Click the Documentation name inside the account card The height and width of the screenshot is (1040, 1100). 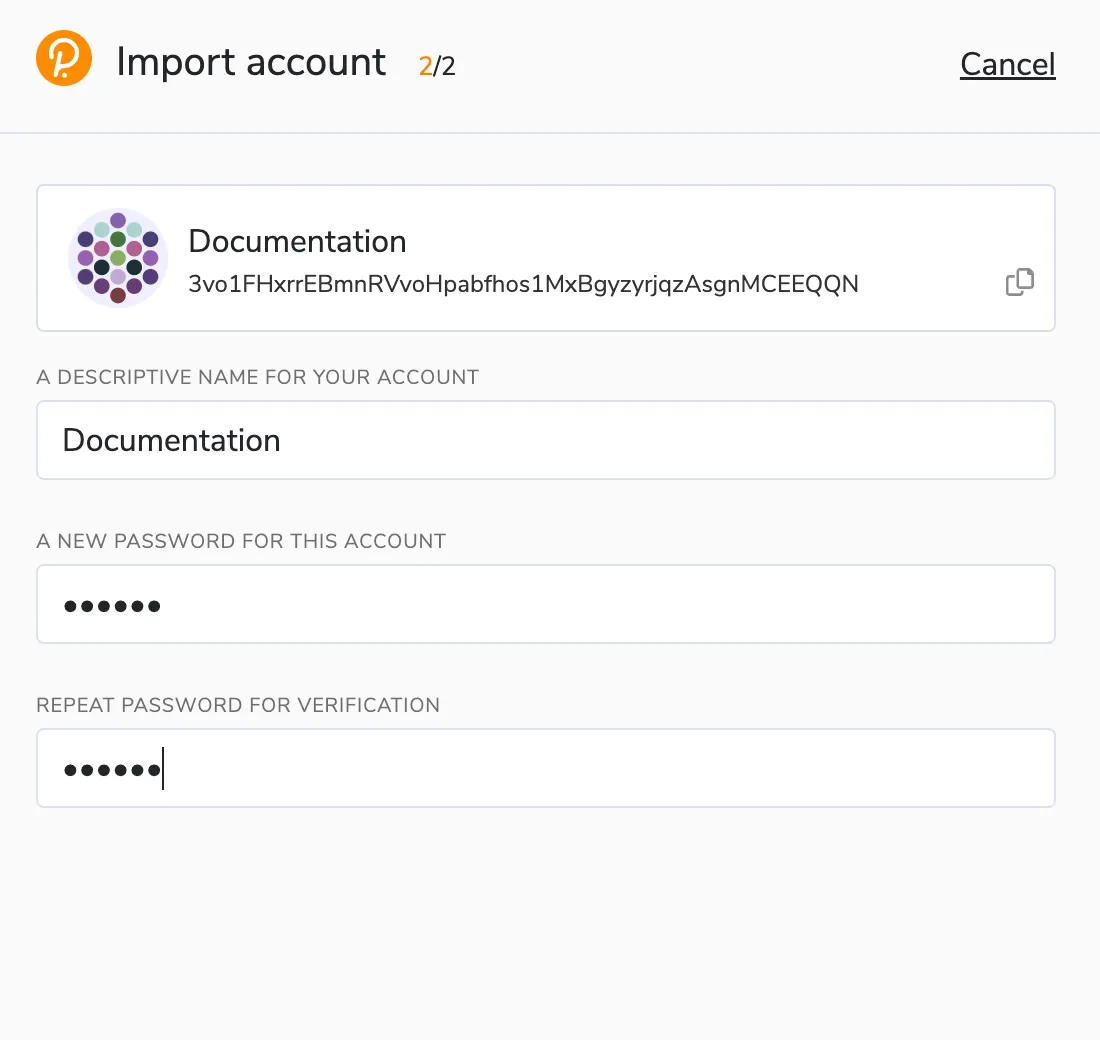pos(297,241)
